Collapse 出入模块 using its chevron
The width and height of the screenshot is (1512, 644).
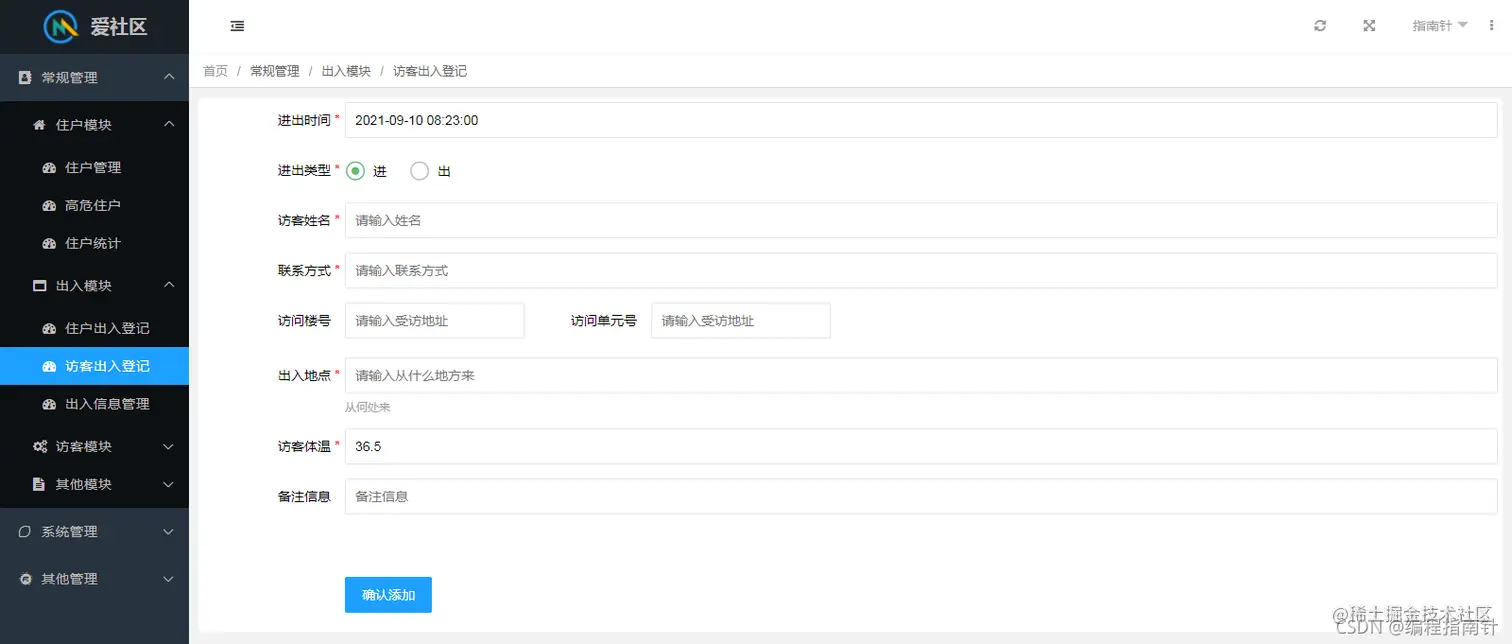tap(169, 285)
